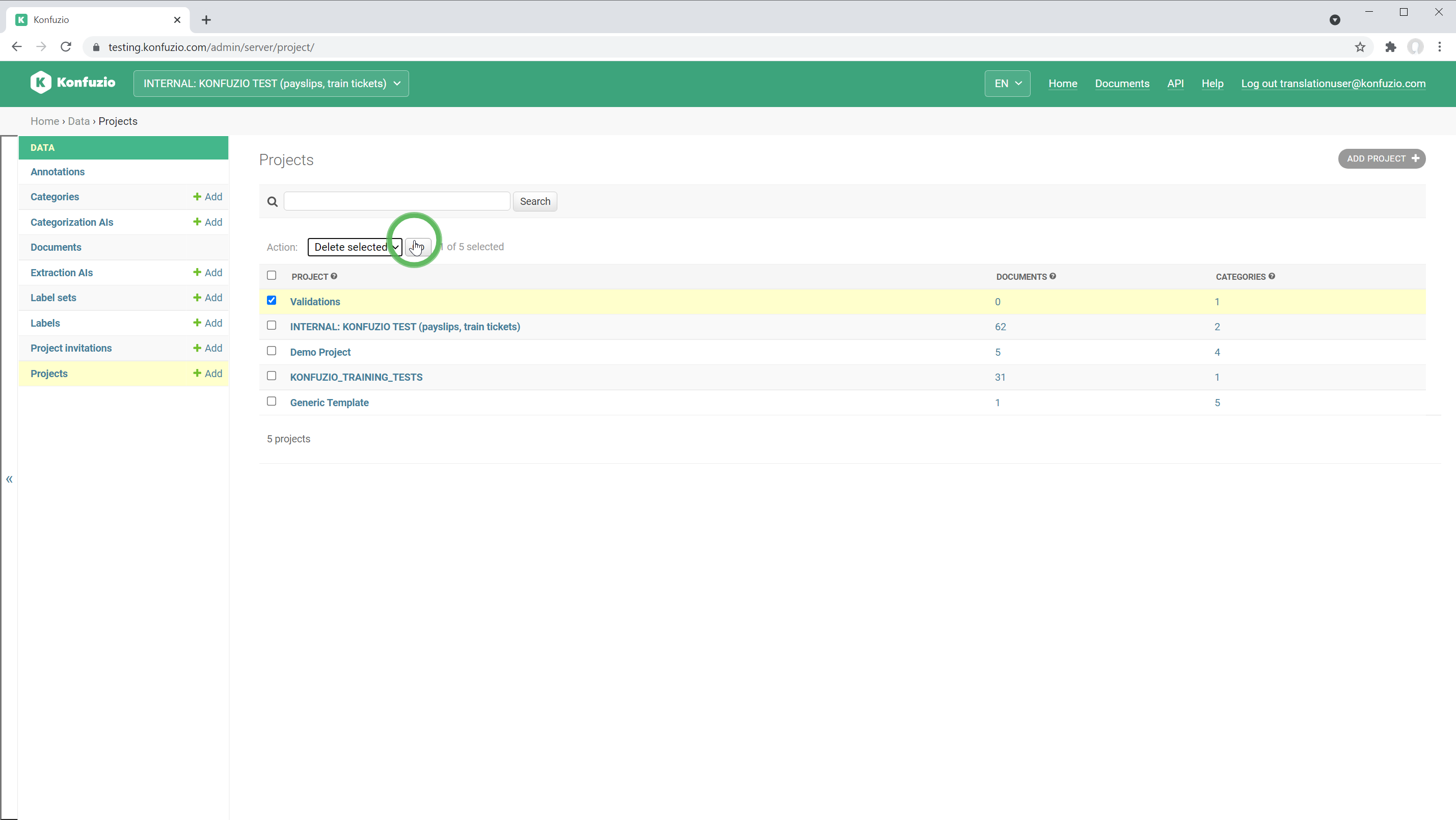
Task: Open the Validations project
Action: [315, 302]
